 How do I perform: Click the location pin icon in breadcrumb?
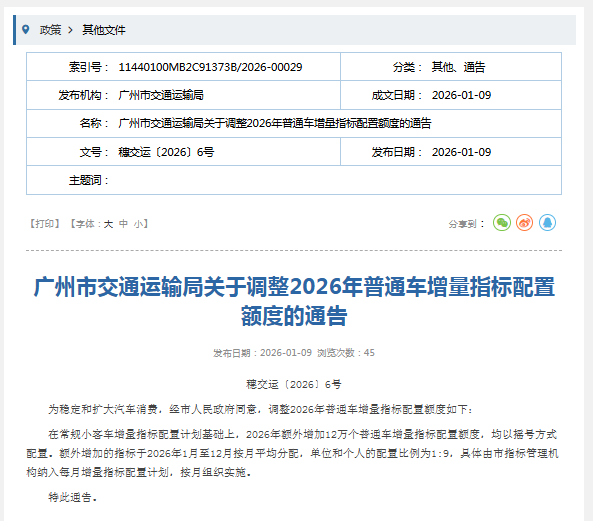pyautogui.click(x=26, y=29)
